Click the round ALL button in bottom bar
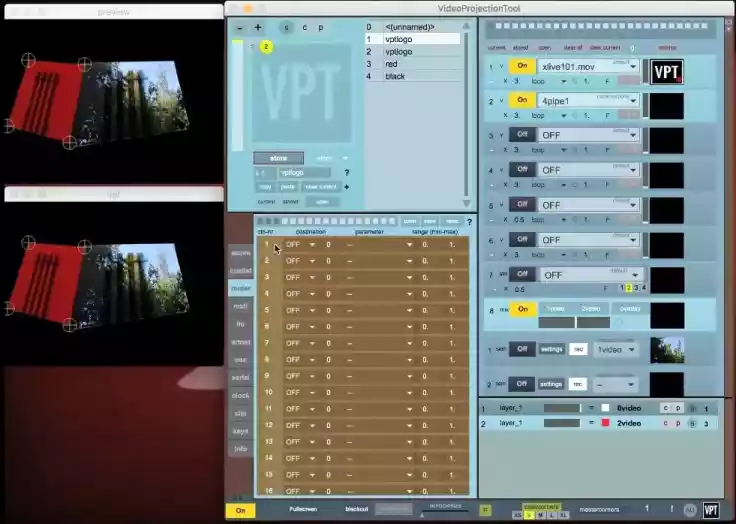Screen dimensions: 736x524 (690, 510)
